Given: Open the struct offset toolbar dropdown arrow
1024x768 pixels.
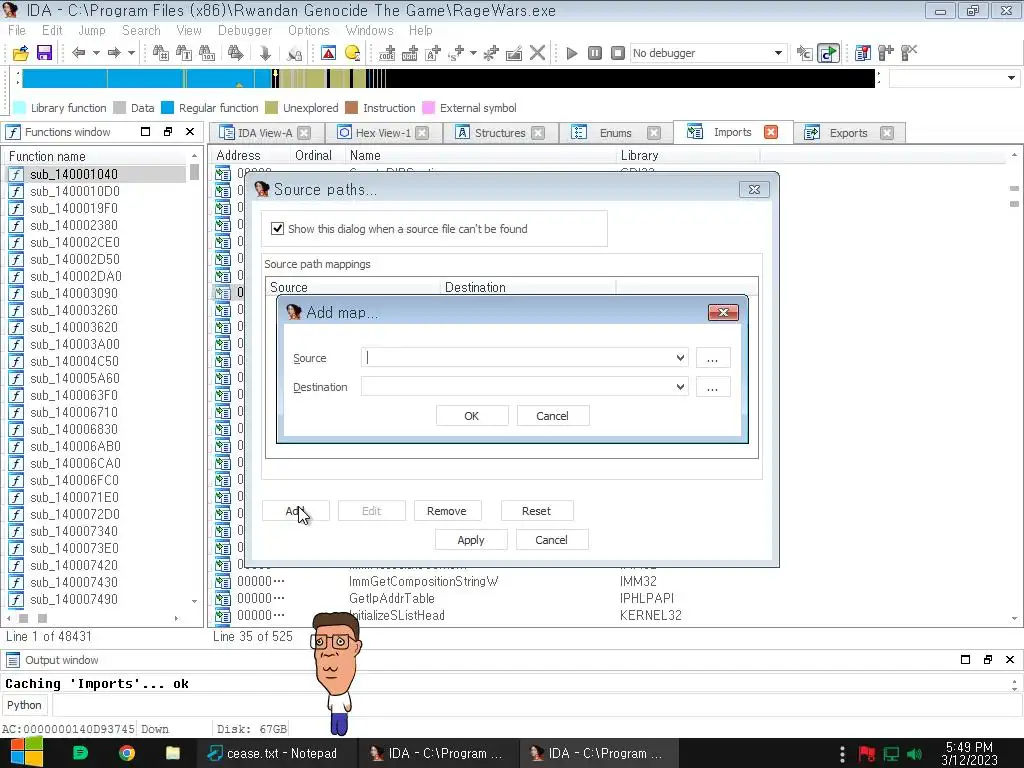Looking at the screenshot, I should pos(473,53).
